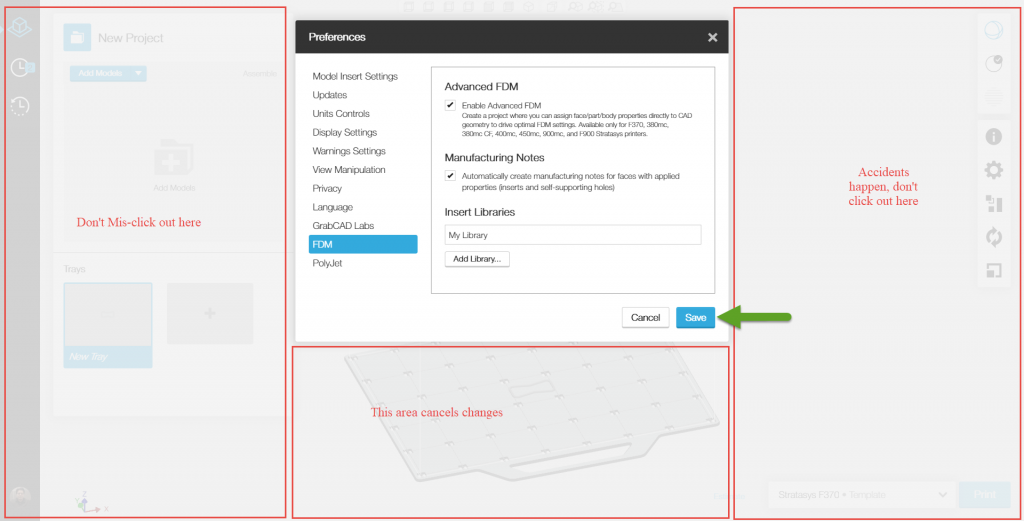Open the Model Info icon in right toolbar
Image resolution: width=1024 pixels, height=521 pixels.
coord(993,136)
